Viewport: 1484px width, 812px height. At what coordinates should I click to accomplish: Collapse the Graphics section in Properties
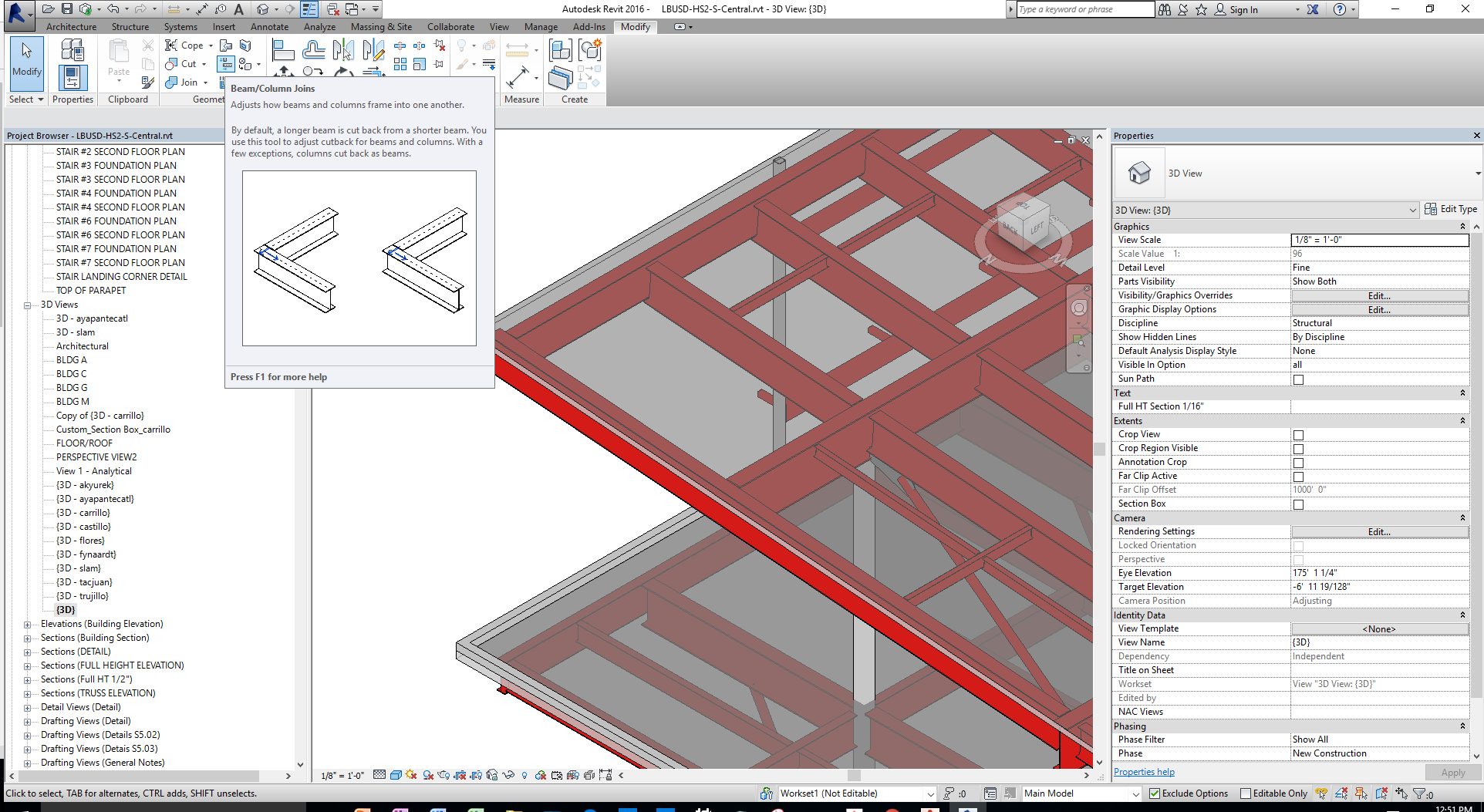click(1463, 226)
